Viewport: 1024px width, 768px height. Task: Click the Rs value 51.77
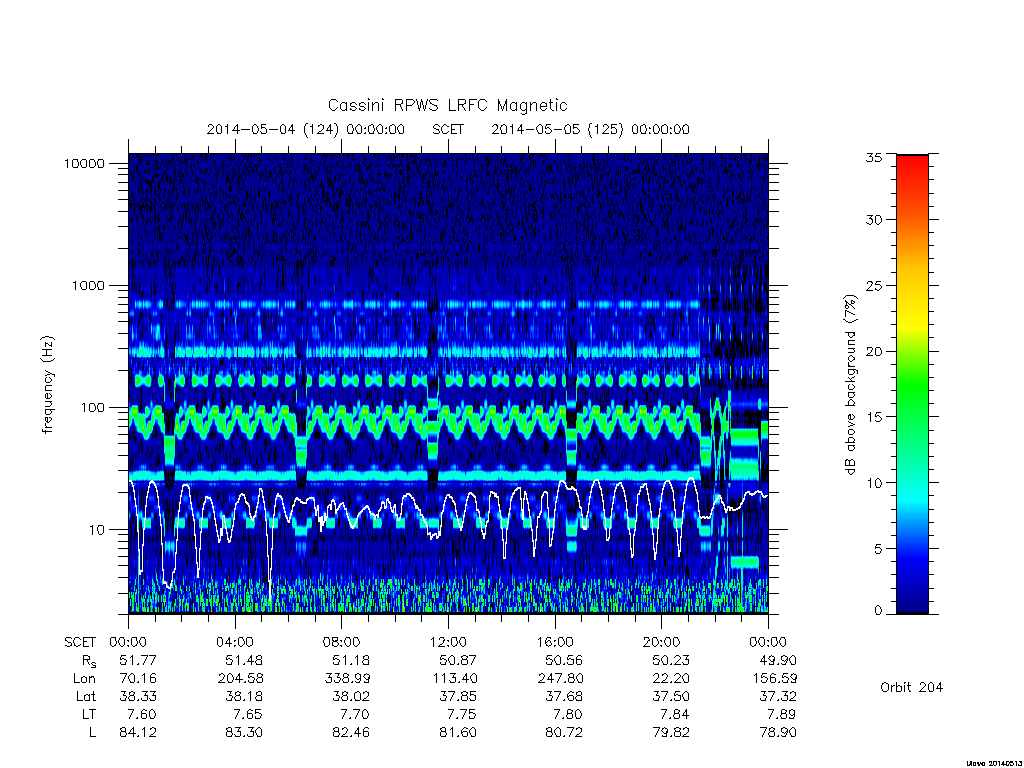138,660
